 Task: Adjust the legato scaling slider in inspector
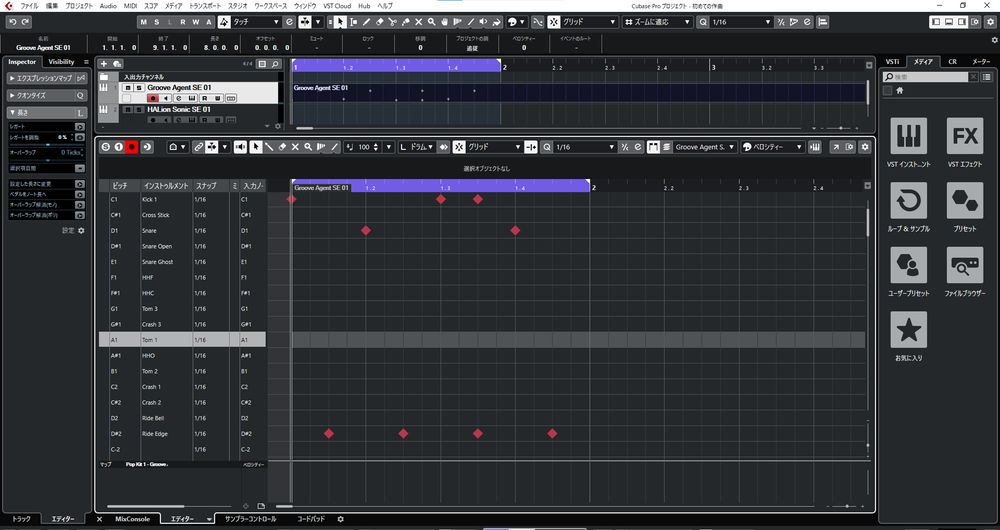point(47,144)
